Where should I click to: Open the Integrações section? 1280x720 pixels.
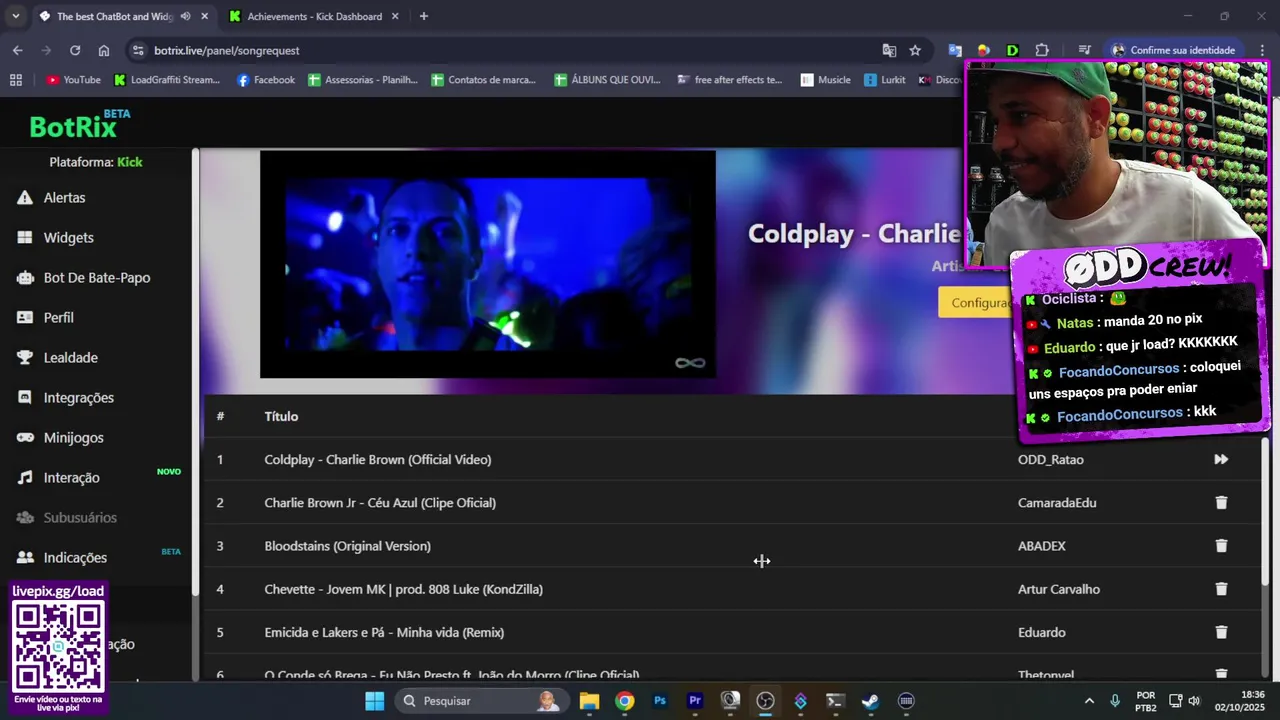tap(78, 398)
